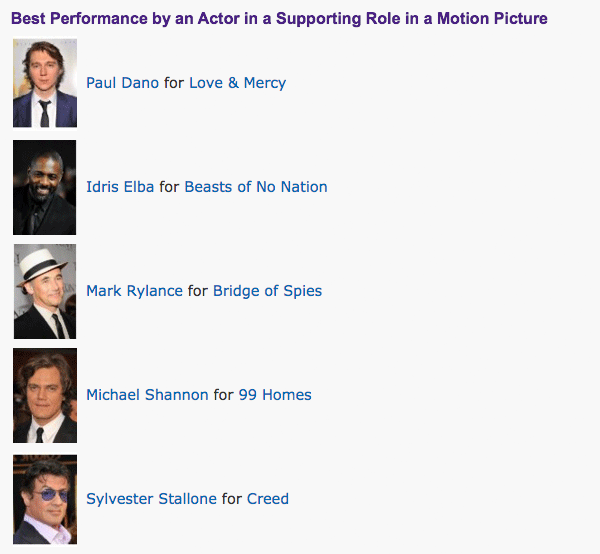Click the word "for" before Bridge of Spies
This screenshot has height=554, width=600.
click(198, 291)
